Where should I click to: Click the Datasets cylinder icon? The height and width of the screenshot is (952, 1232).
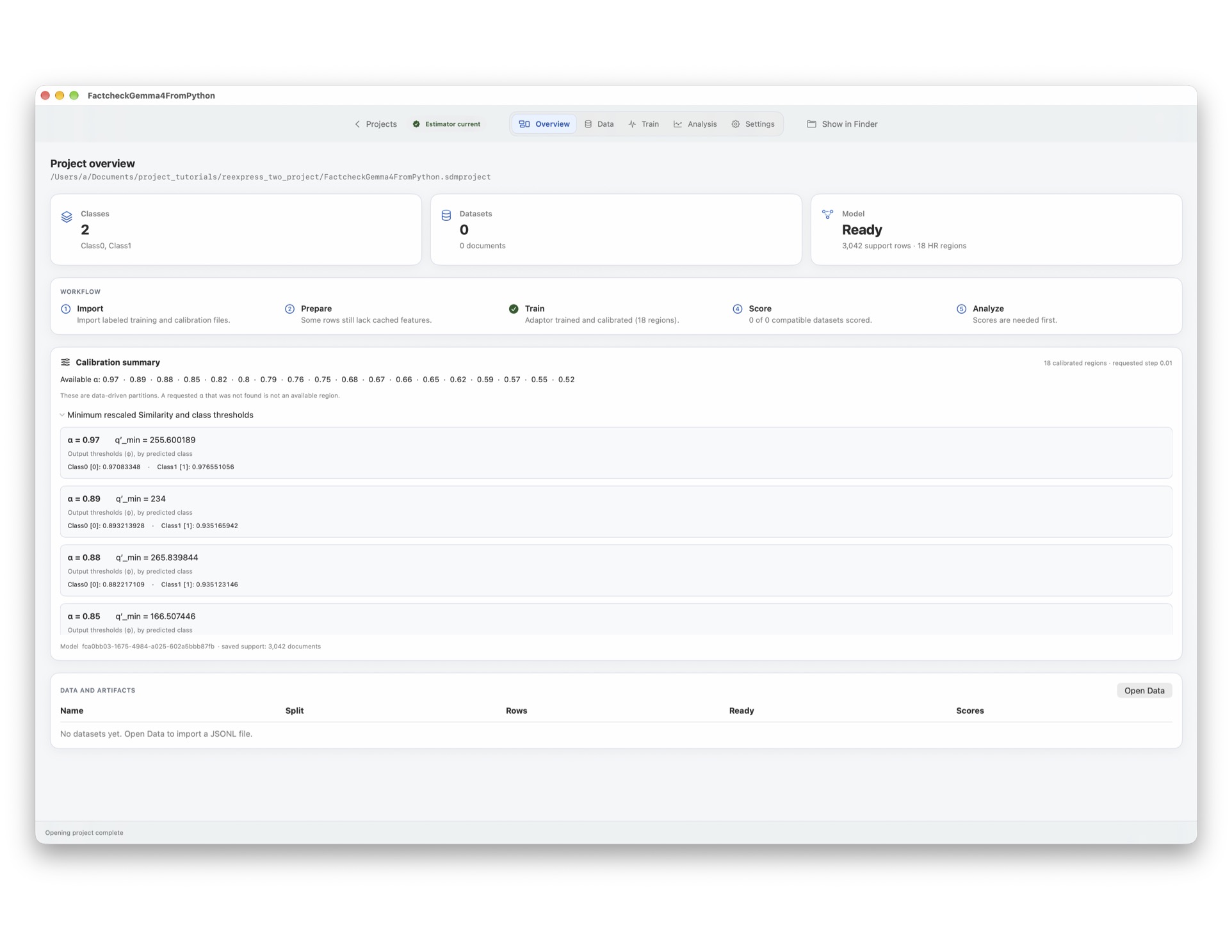[x=446, y=216]
